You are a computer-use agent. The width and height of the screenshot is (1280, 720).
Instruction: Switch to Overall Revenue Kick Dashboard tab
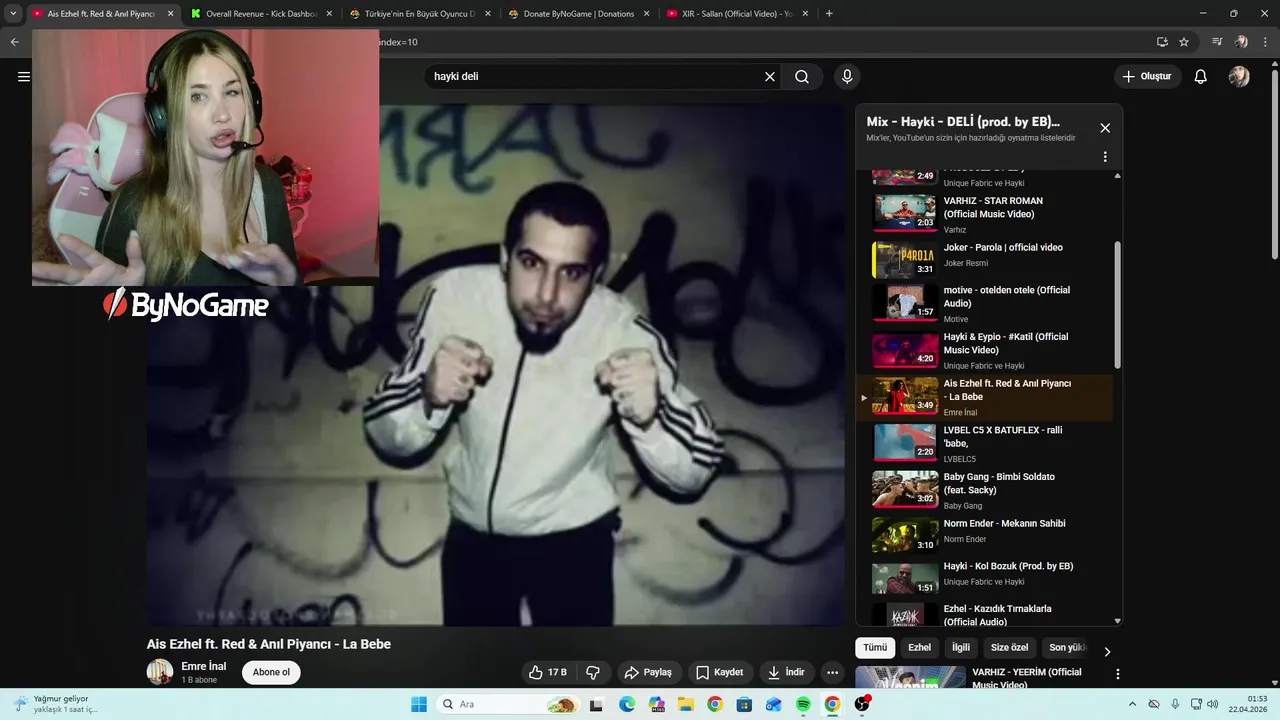point(261,14)
